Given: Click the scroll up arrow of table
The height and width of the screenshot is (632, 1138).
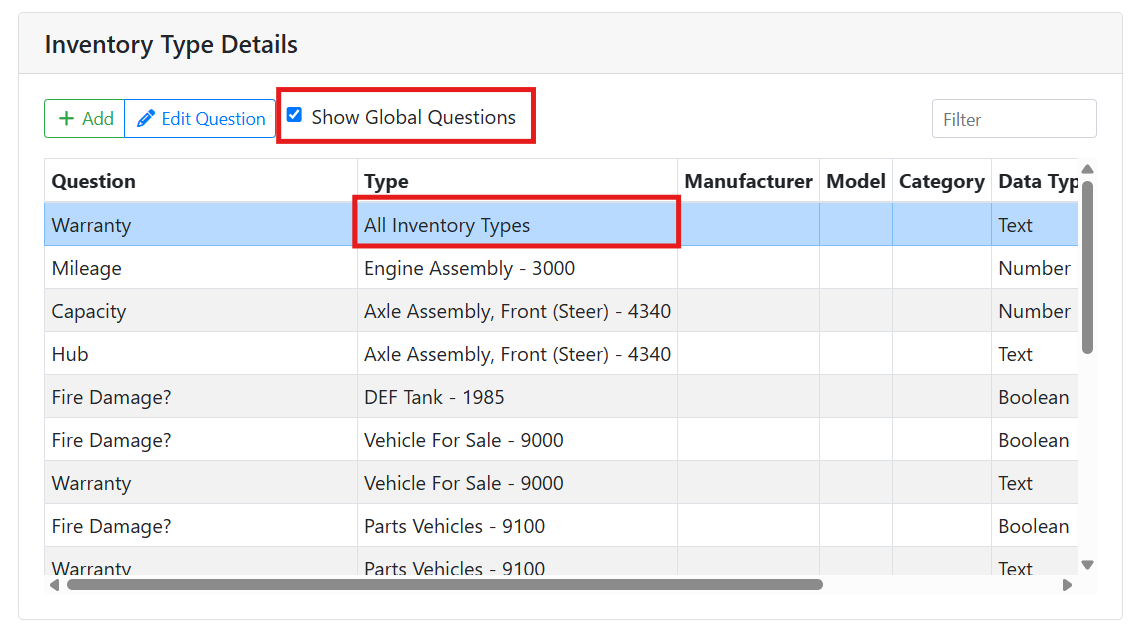Looking at the screenshot, I should coord(1087,169).
